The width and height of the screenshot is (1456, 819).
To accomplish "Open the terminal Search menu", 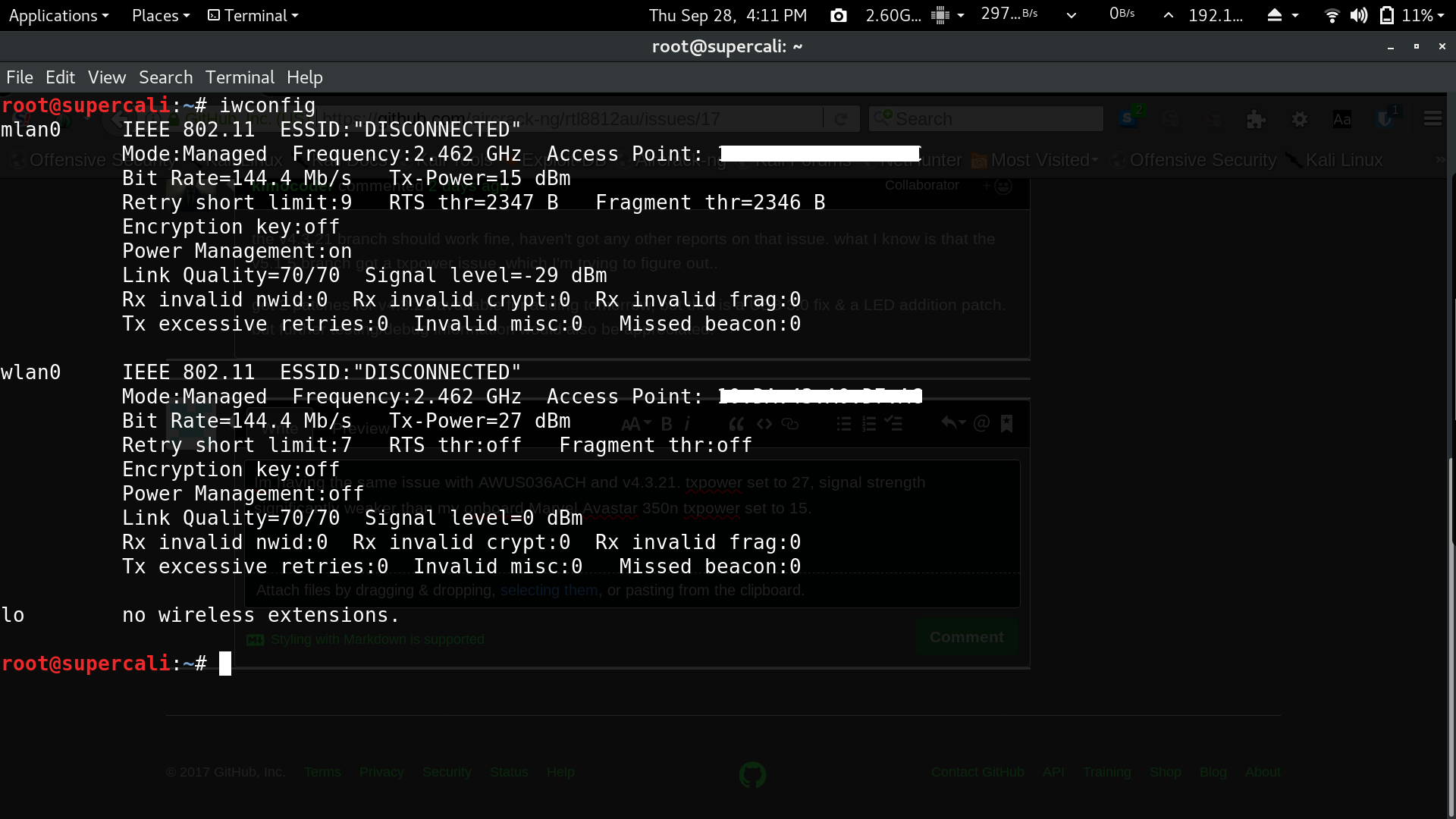I will [x=166, y=77].
